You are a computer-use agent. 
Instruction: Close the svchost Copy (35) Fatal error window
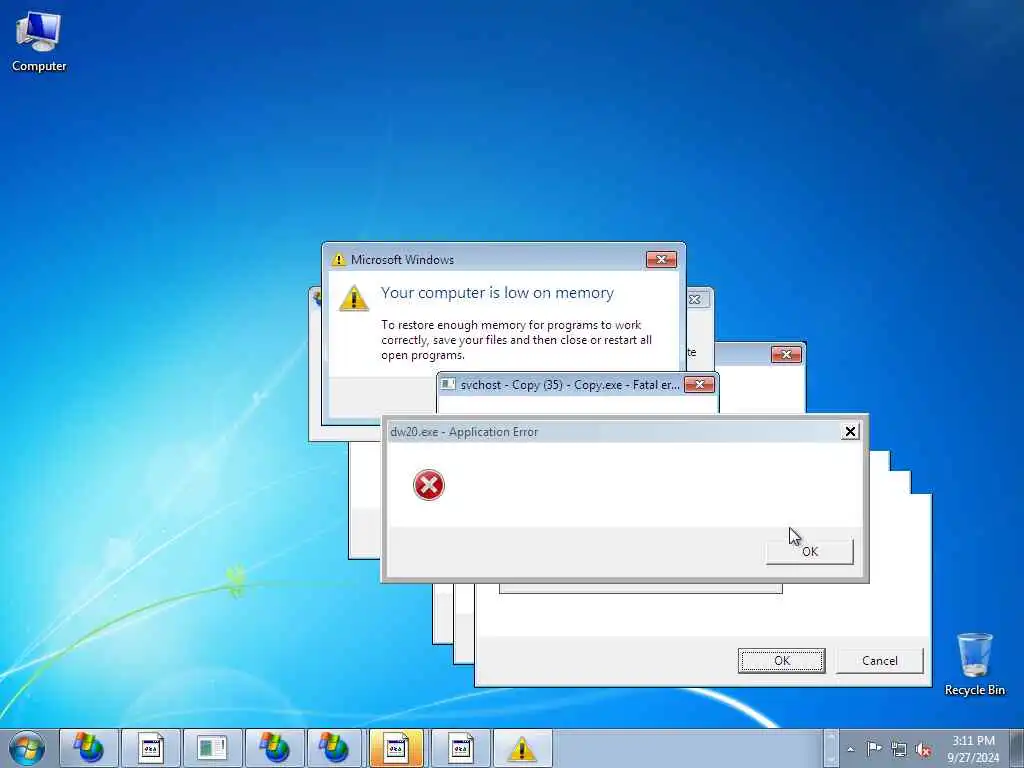[699, 385]
